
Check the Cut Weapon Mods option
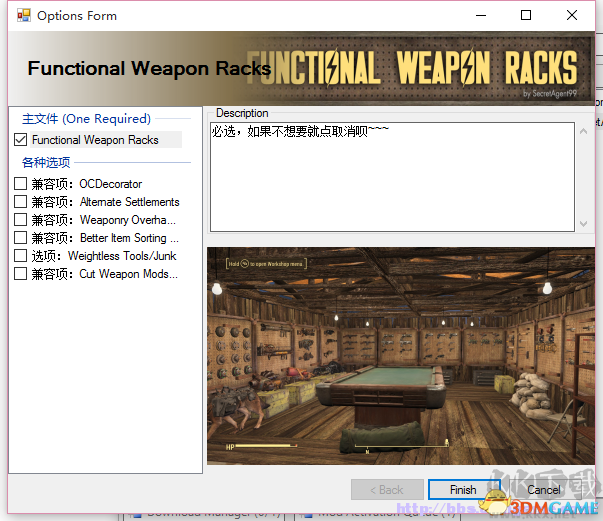point(20,274)
